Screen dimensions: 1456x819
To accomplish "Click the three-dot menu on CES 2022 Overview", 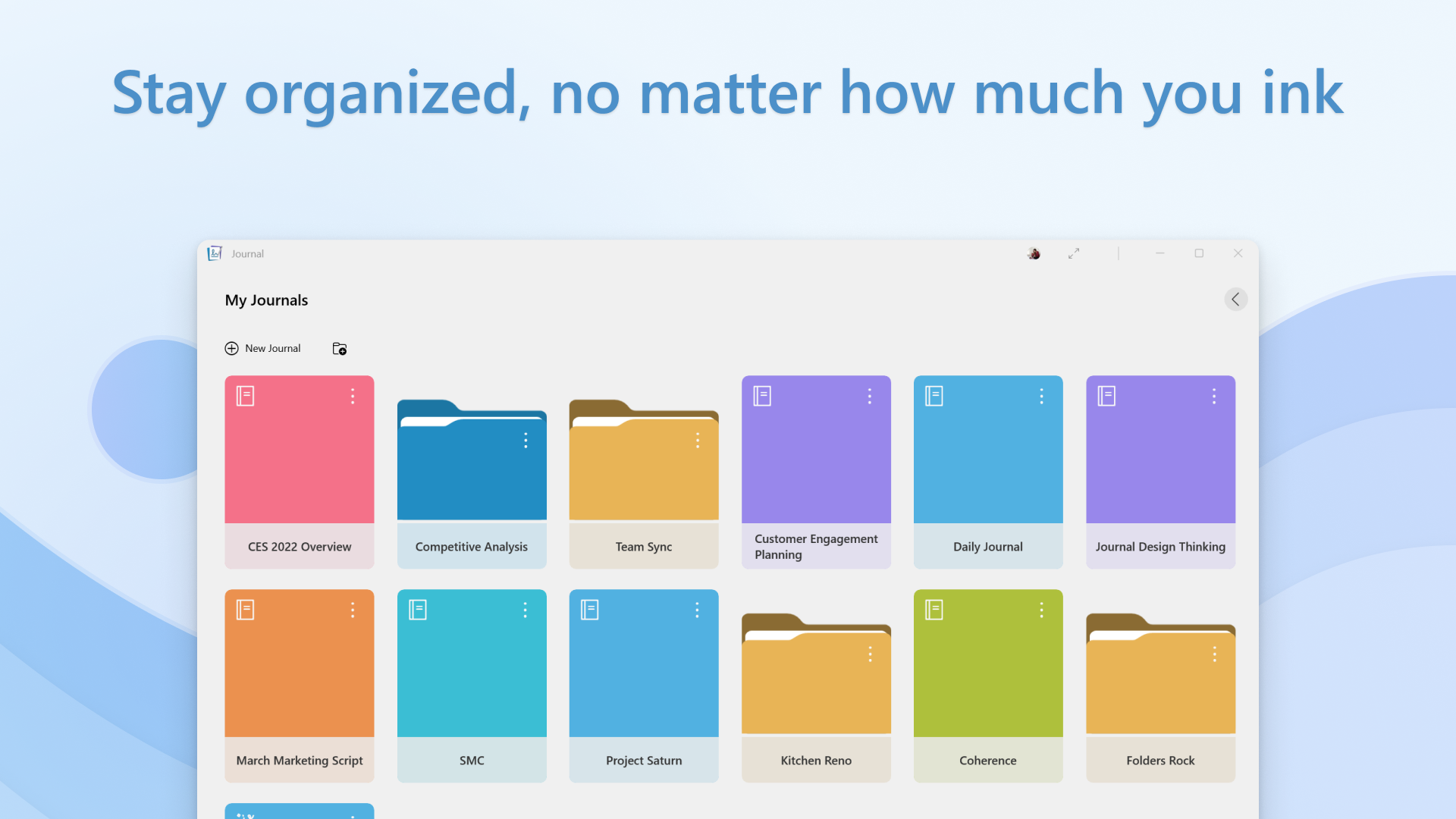I will tap(353, 396).
